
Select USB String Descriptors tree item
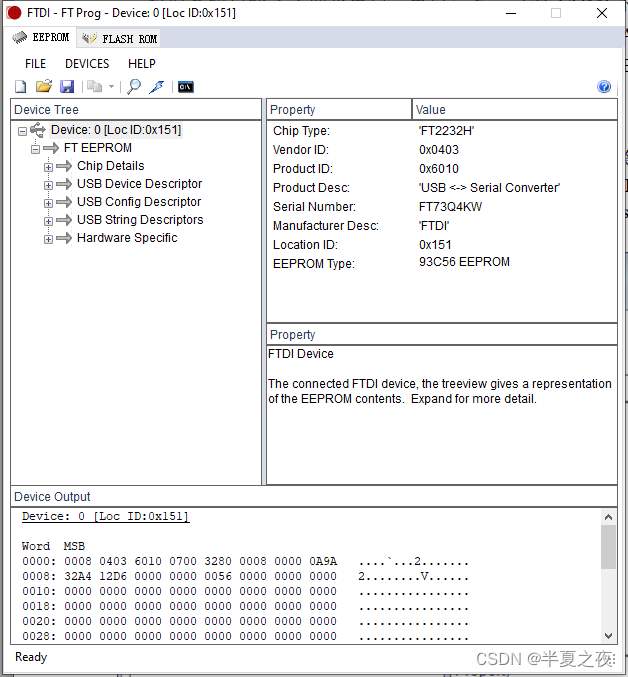(140, 220)
